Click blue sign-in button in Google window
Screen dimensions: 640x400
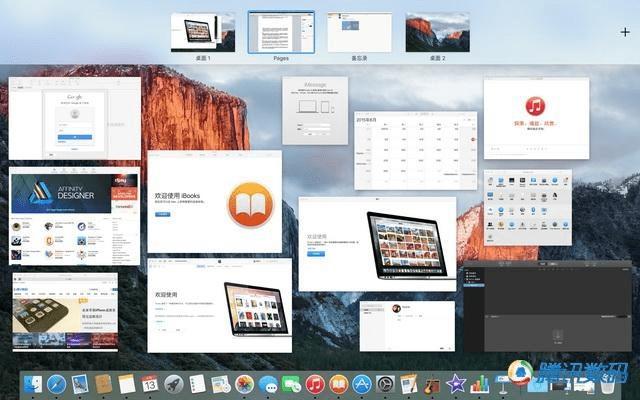tap(75, 138)
